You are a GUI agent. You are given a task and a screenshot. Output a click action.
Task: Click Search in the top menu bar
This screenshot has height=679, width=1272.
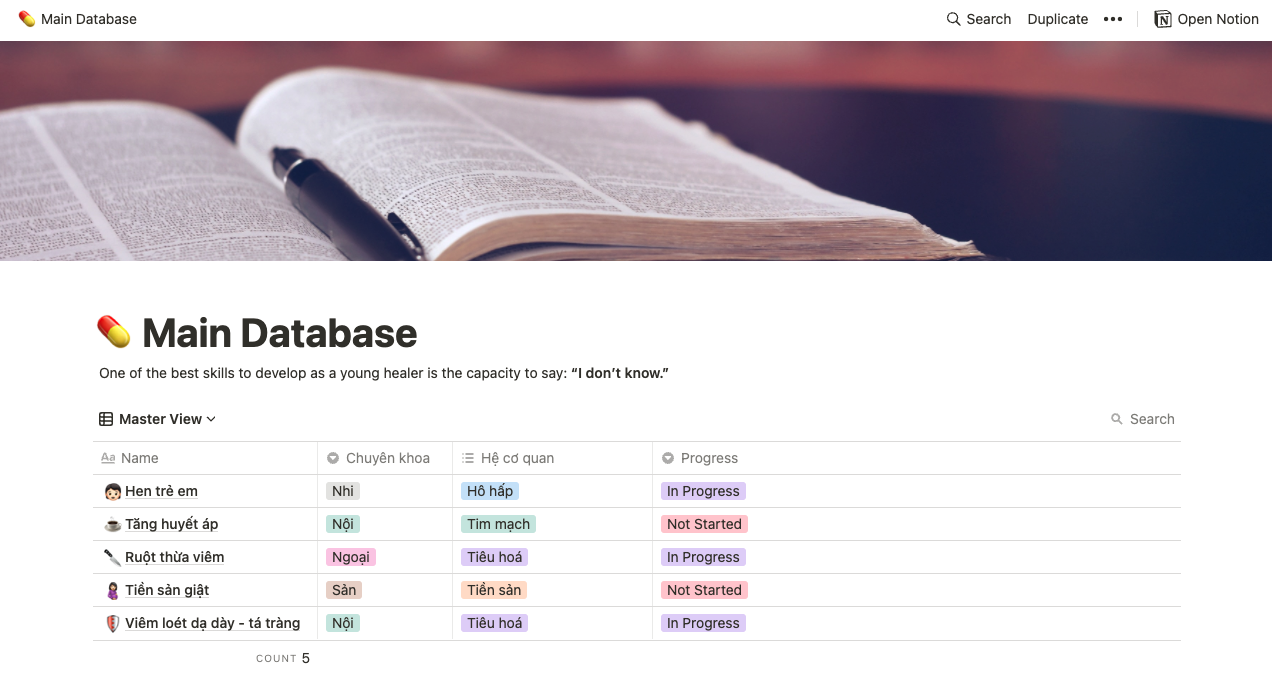pyautogui.click(x=988, y=18)
